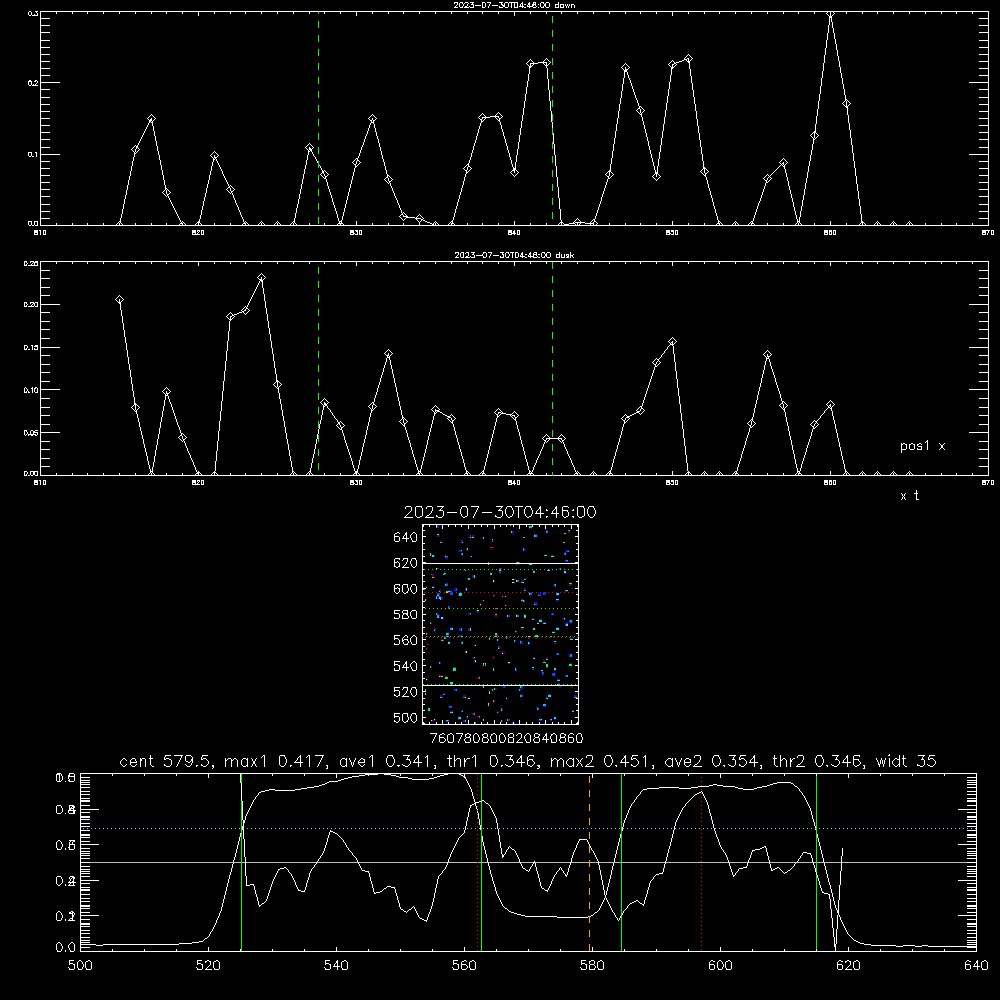Click the solid green line near 615 in the bottom plot
Viewport: 1000px width, 1000px height.
pos(816,862)
